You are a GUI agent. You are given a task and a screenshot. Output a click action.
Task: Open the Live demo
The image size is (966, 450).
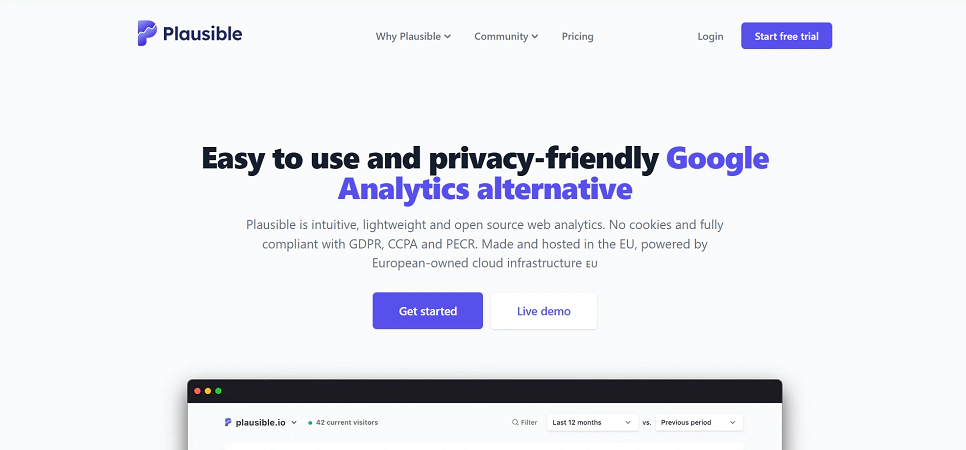pyautogui.click(x=543, y=311)
